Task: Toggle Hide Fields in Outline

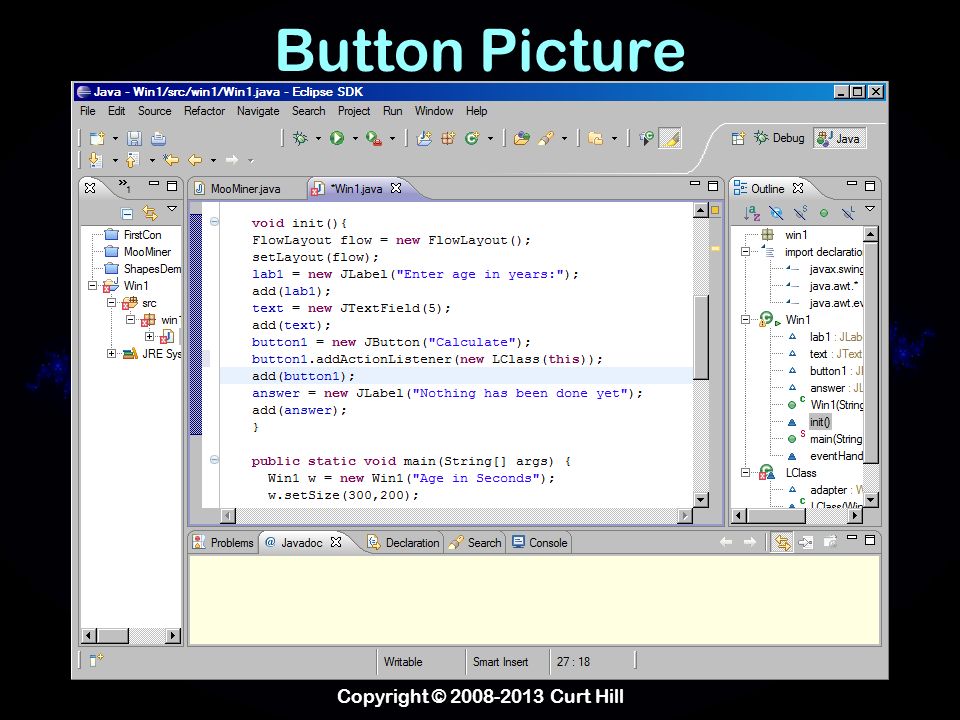Action: [776, 213]
